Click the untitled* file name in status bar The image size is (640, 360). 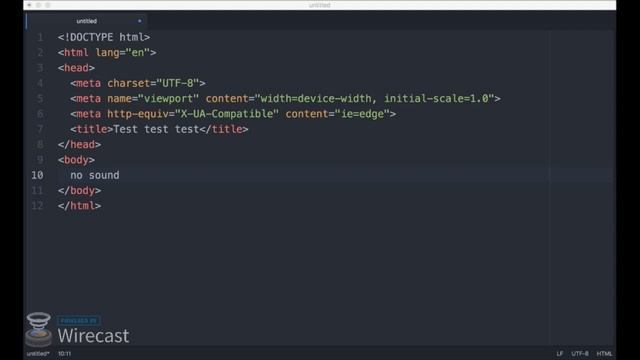coord(38,353)
